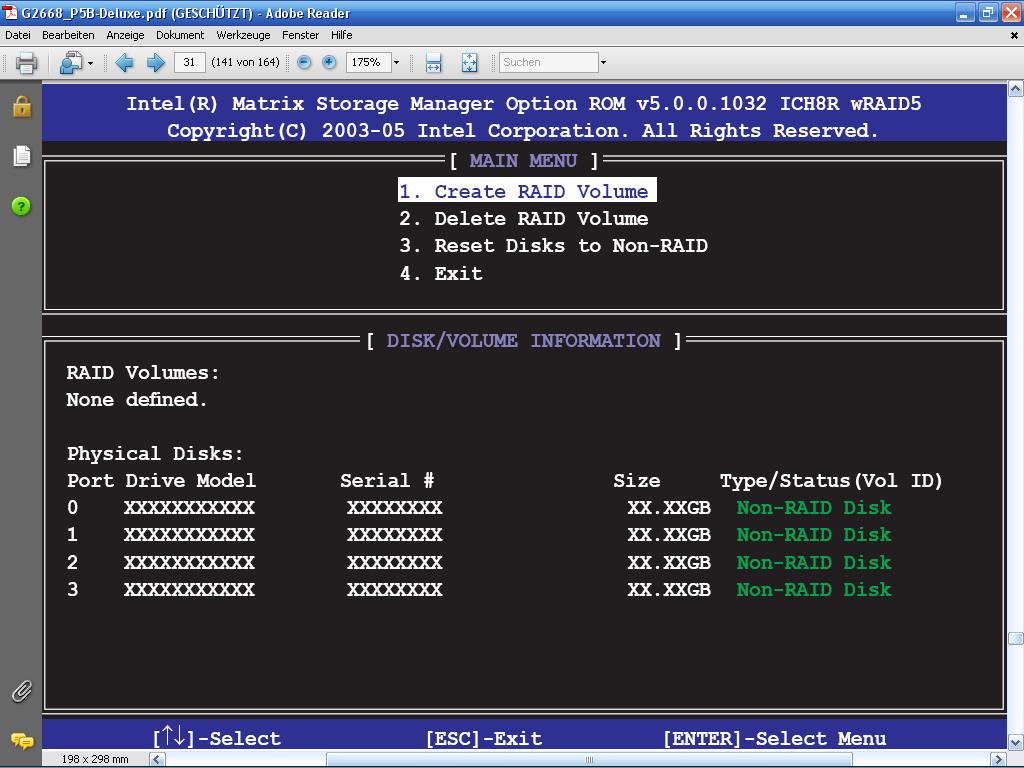Open the Bearbeiten menu
The image size is (1024, 768).
68,35
